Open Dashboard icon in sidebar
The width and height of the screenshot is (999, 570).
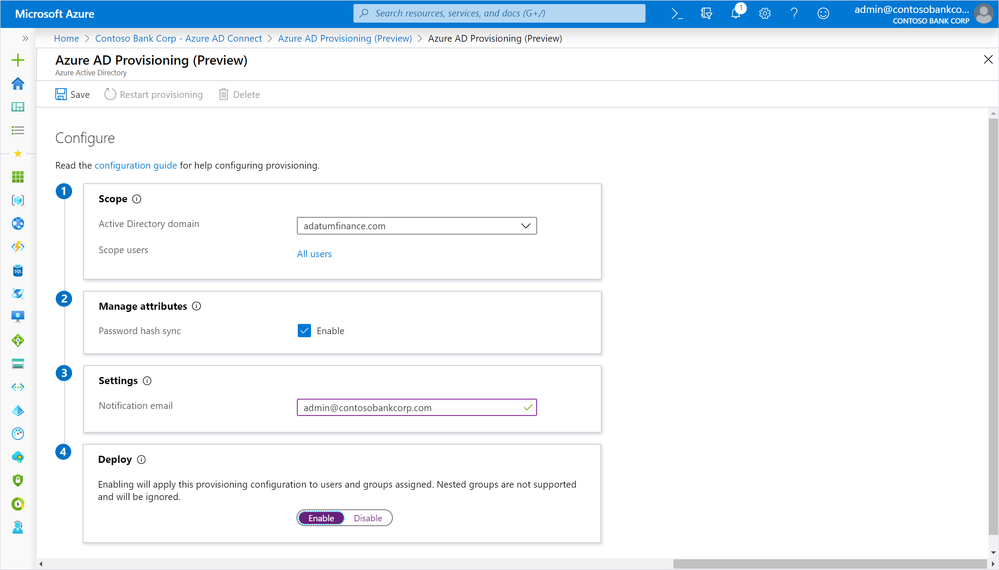[x=18, y=106]
